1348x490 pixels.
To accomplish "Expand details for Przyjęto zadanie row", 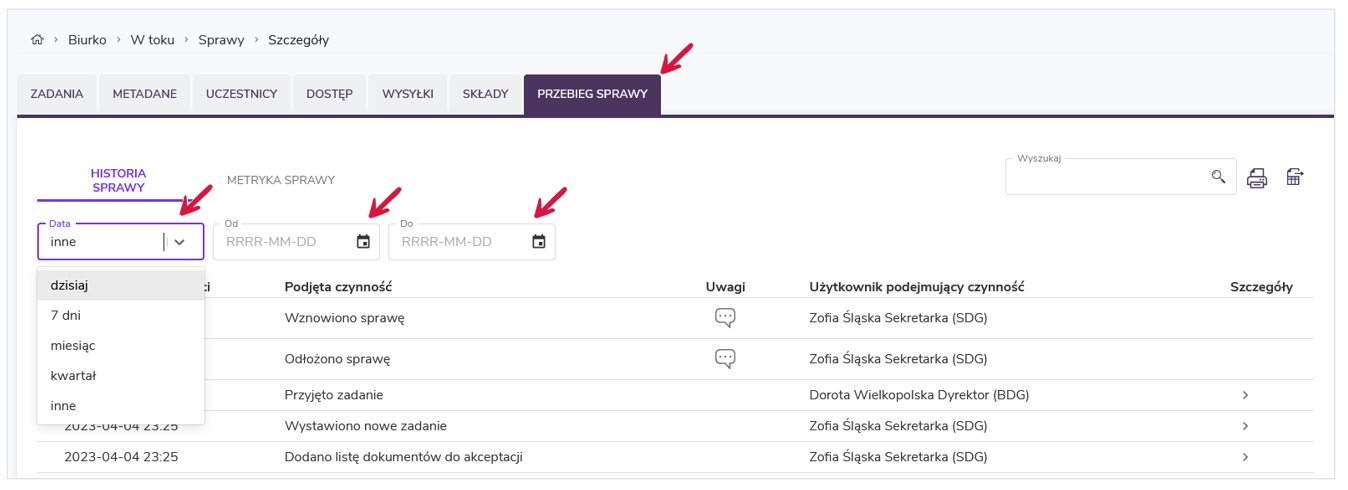I will tap(1245, 395).
